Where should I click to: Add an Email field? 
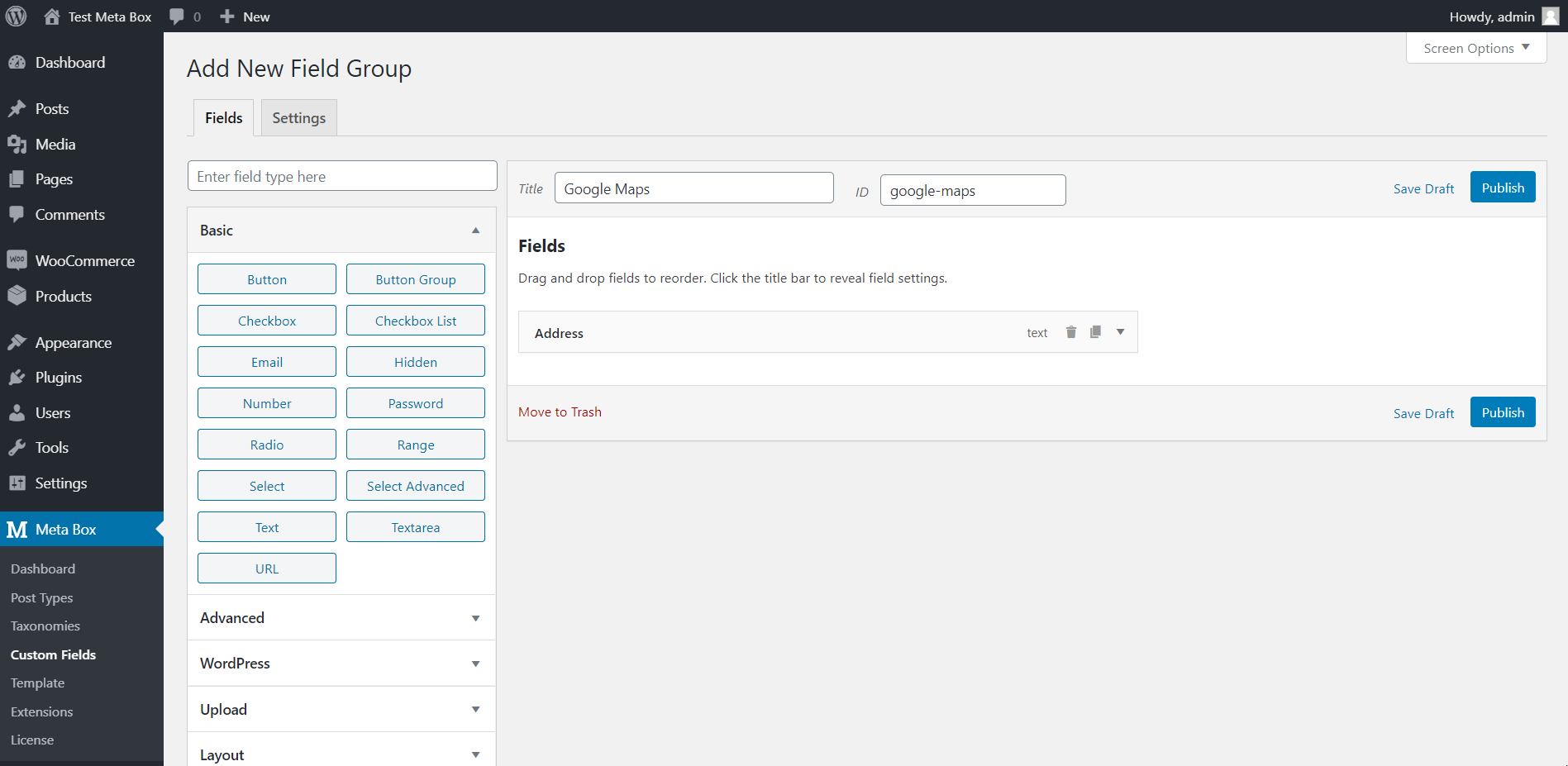[x=267, y=362]
